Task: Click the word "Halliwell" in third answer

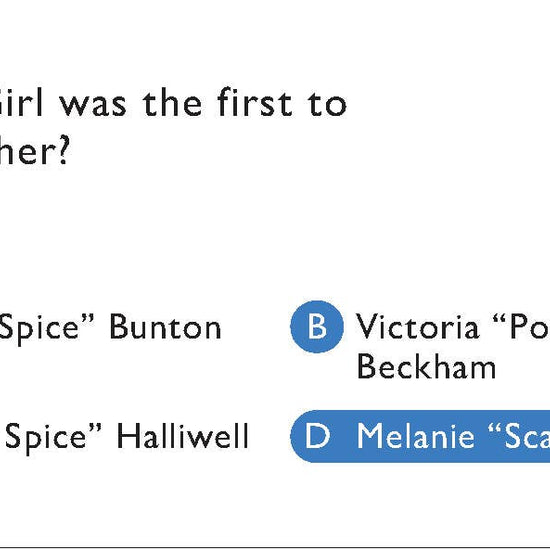Action: [x=182, y=436]
